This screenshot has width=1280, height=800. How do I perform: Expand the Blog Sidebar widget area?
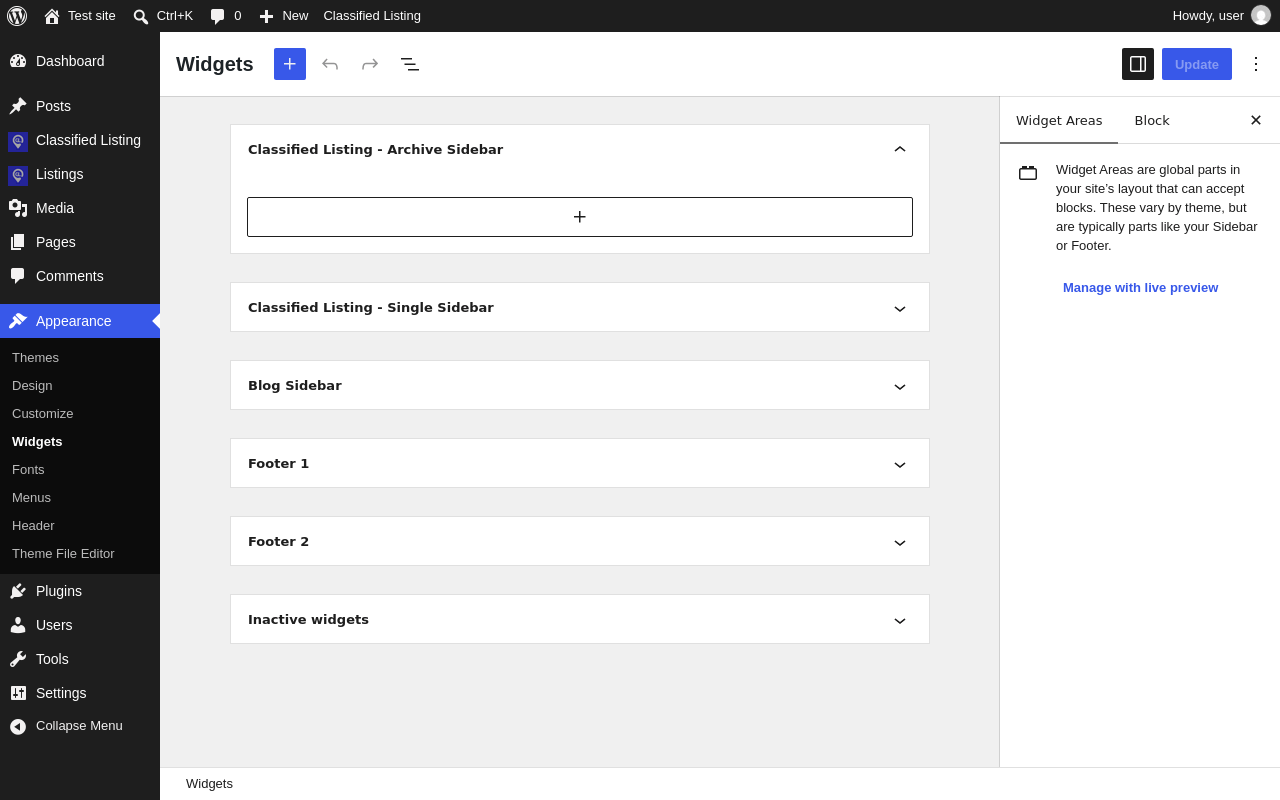pyautogui.click(x=580, y=385)
